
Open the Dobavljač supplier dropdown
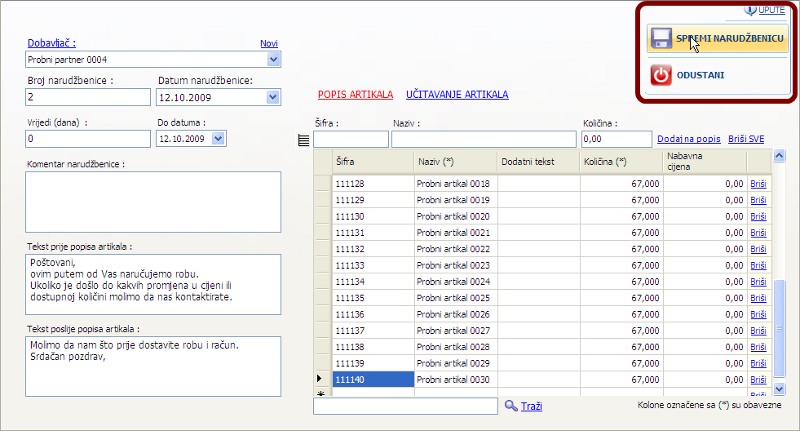coord(274,60)
